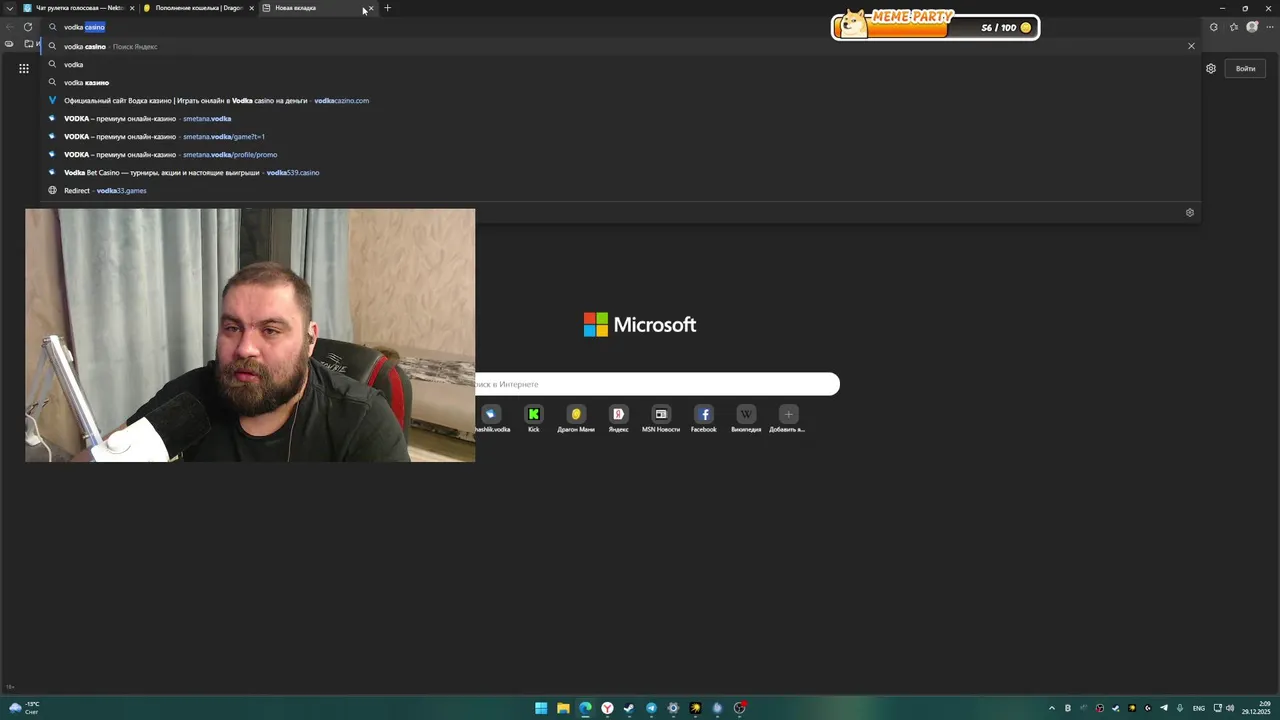
Task: Open the volume tray icon
Action: (1230, 708)
